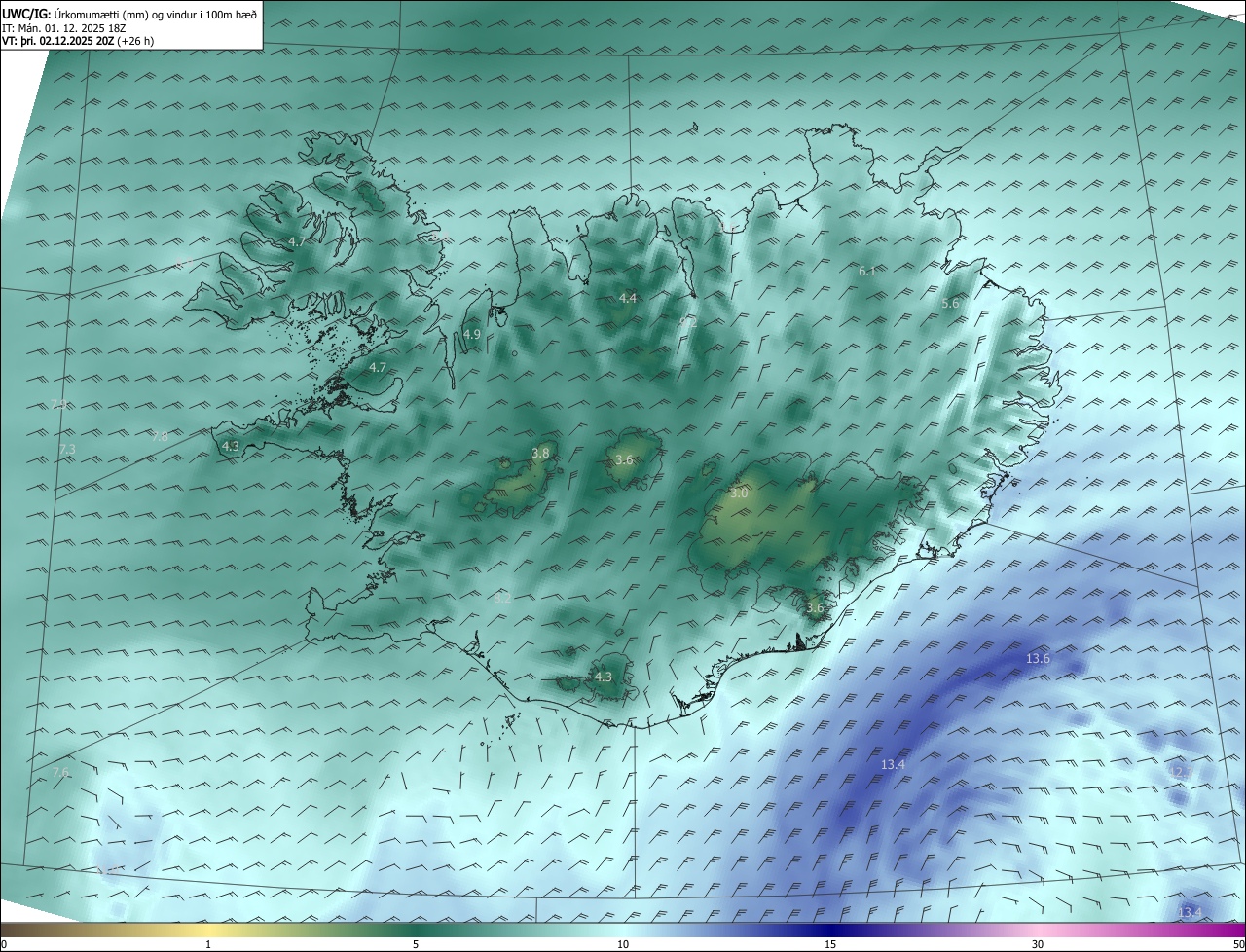1246x952 pixels.
Task: Select the 4.4 value label in north Iceland
Action: pyautogui.click(x=628, y=298)
